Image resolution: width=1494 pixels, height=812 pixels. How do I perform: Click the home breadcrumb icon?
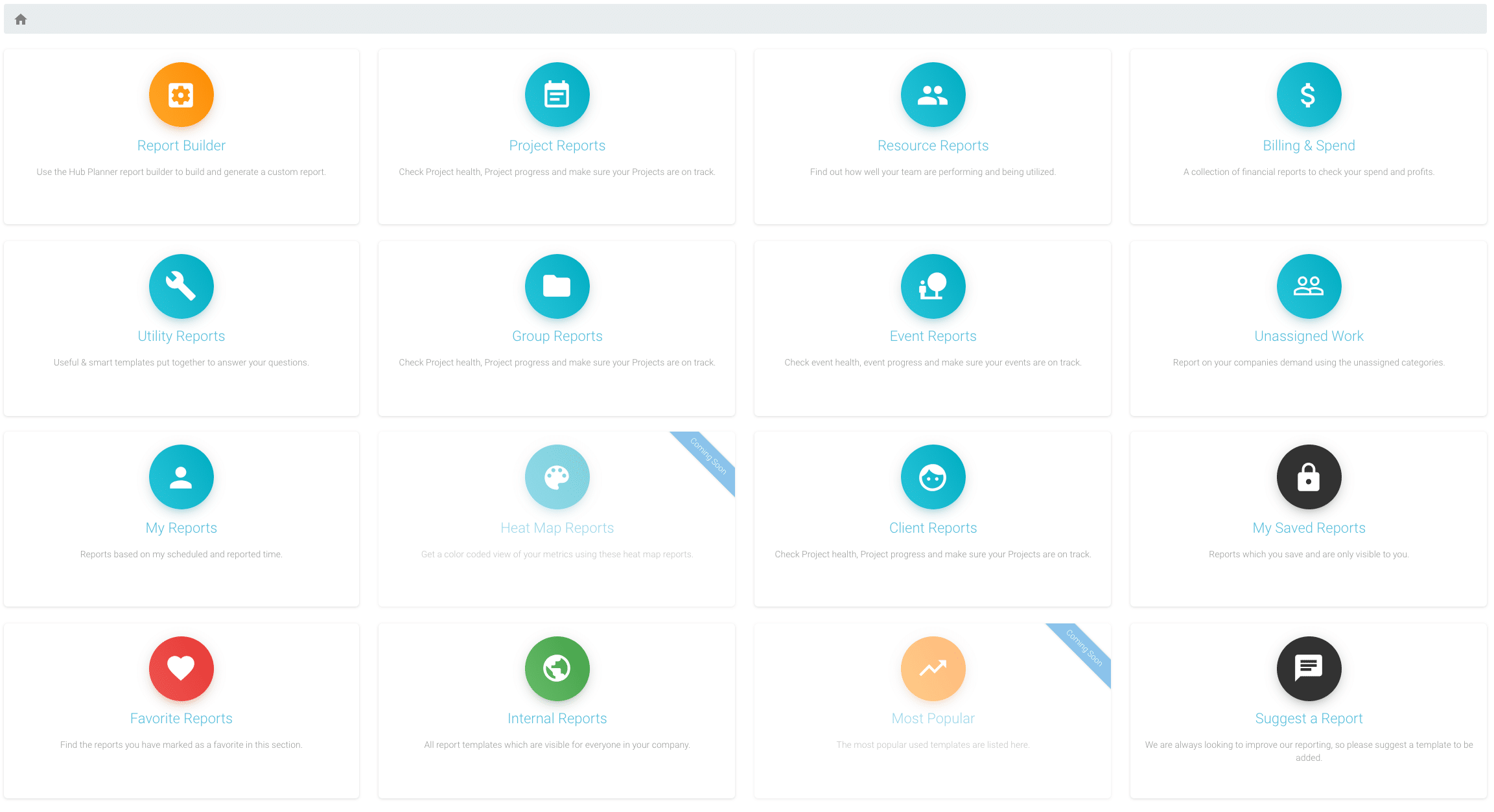[21, 19]
